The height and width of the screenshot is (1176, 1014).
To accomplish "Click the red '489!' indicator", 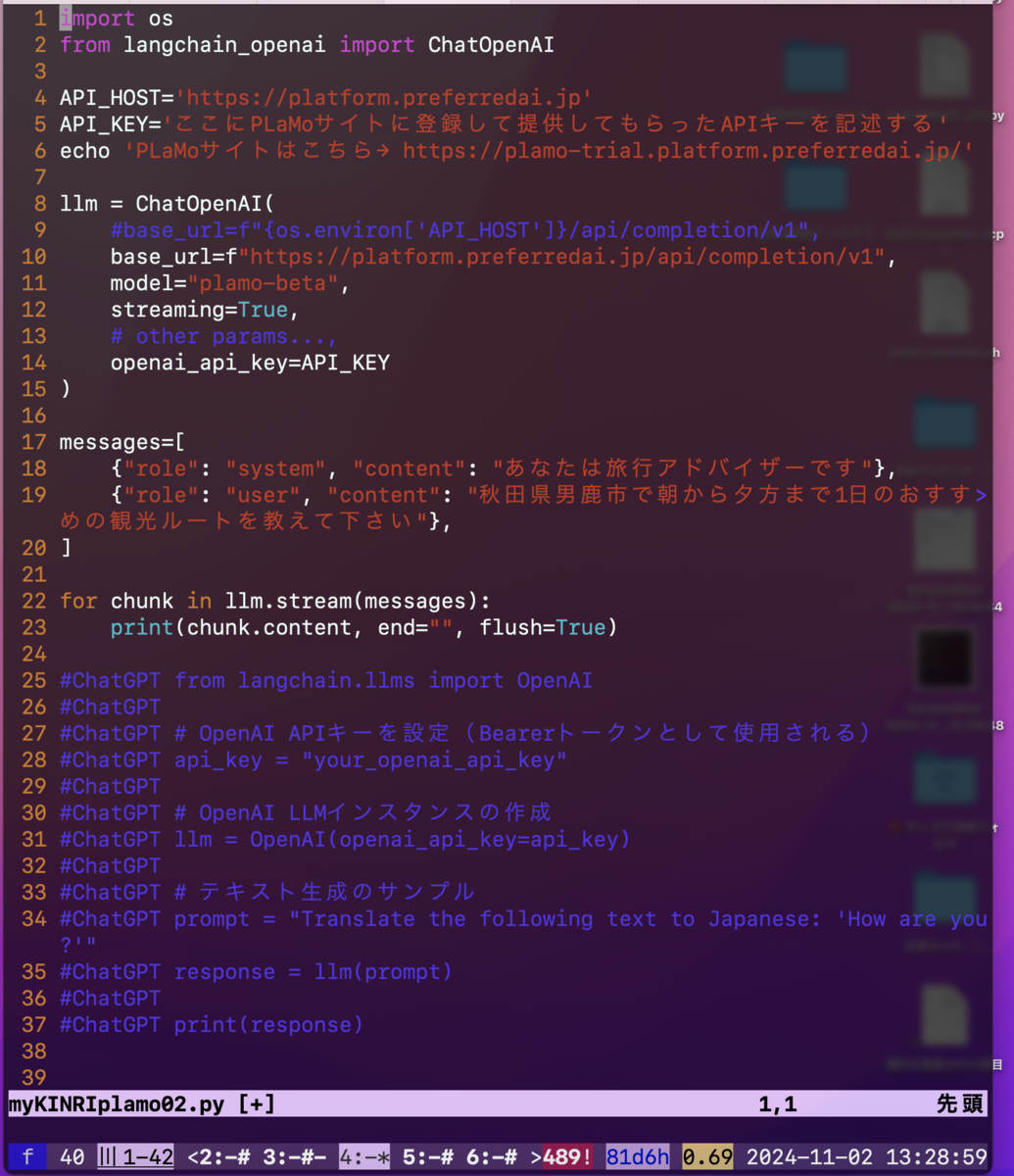I will (567, 1156).
